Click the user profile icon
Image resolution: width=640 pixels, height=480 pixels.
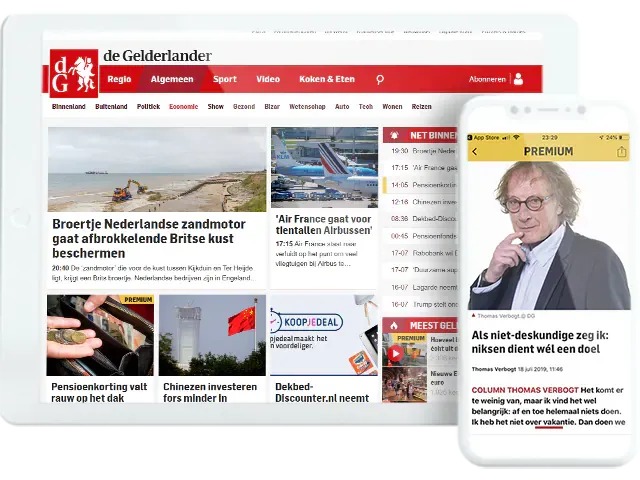(x=518, y=79)
